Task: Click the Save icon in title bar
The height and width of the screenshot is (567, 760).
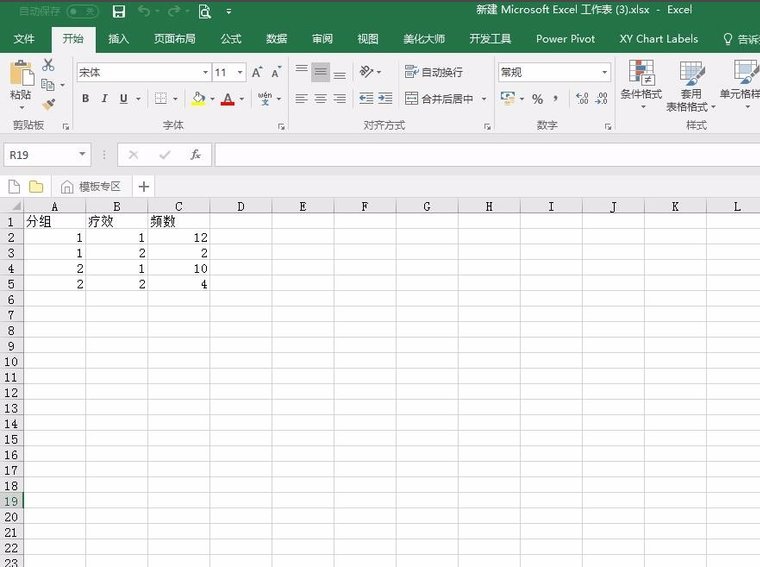Action: click(x=119, y=11)
